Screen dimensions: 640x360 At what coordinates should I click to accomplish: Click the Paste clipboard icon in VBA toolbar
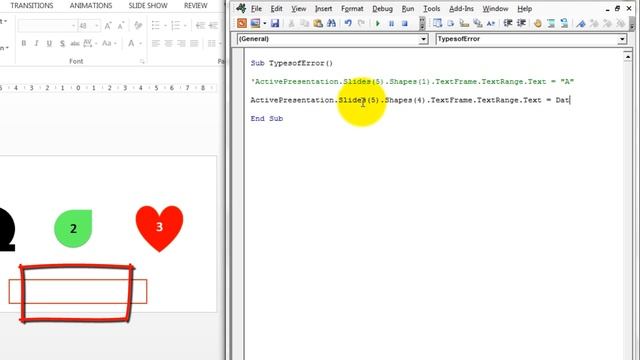[318, 23]
